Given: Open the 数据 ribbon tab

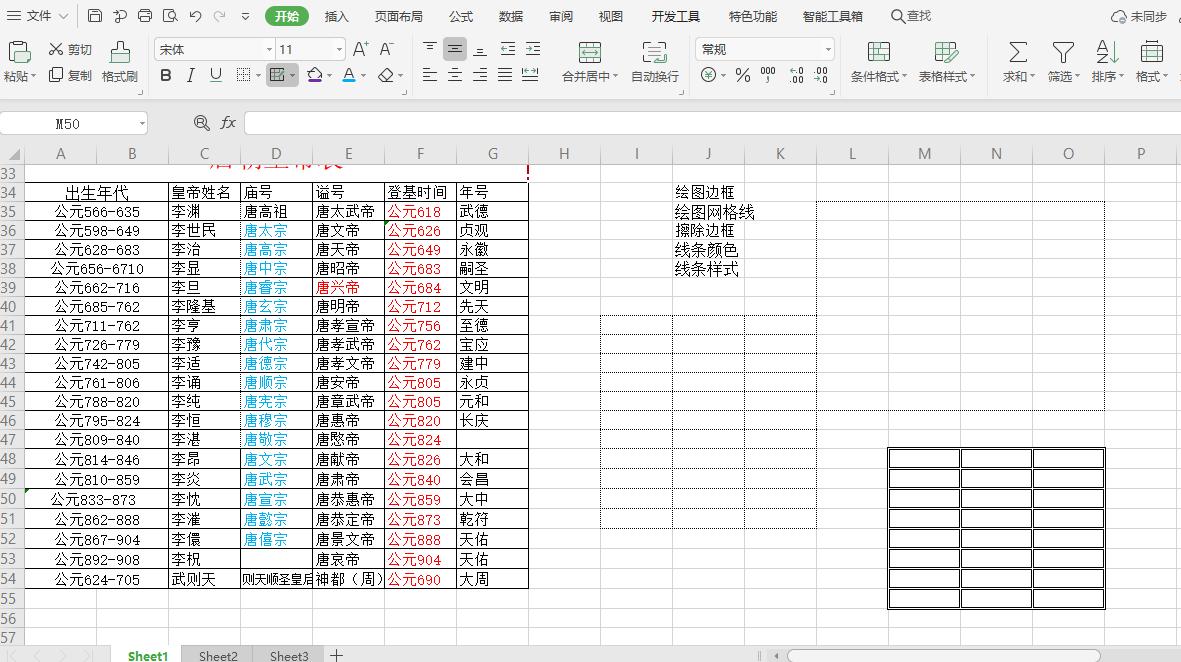Looking at the screenshot, I should (x=510, y=16).
